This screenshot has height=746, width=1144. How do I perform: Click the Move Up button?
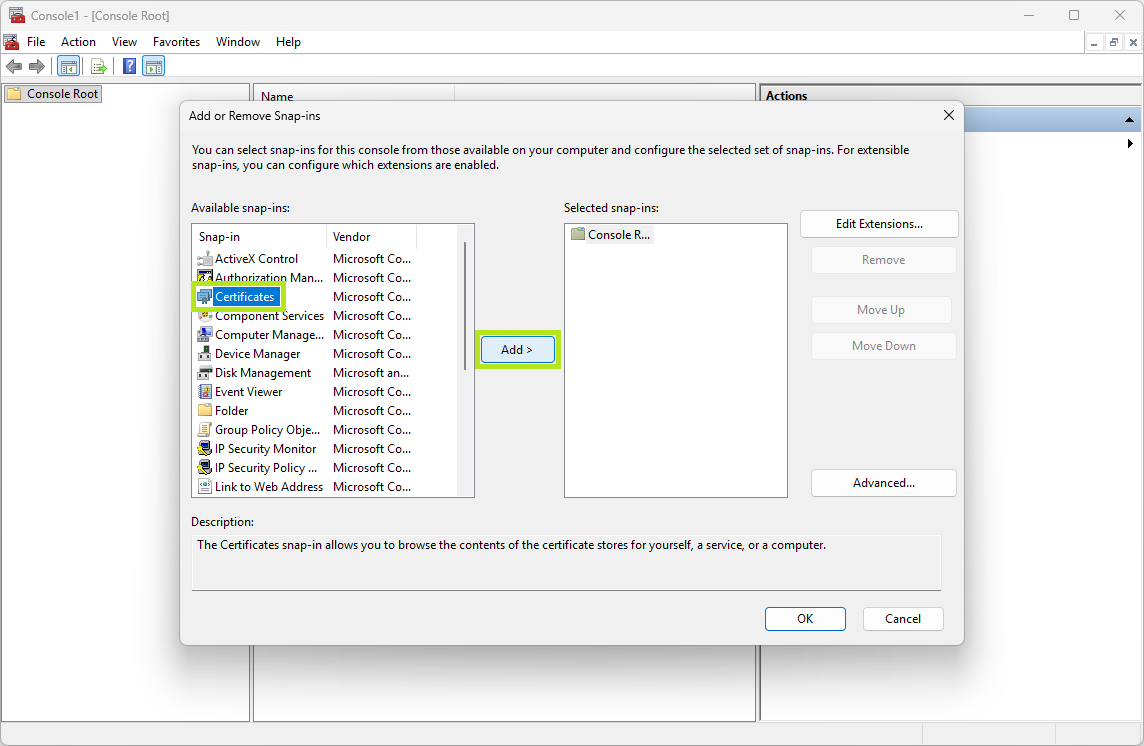(881, 309)
